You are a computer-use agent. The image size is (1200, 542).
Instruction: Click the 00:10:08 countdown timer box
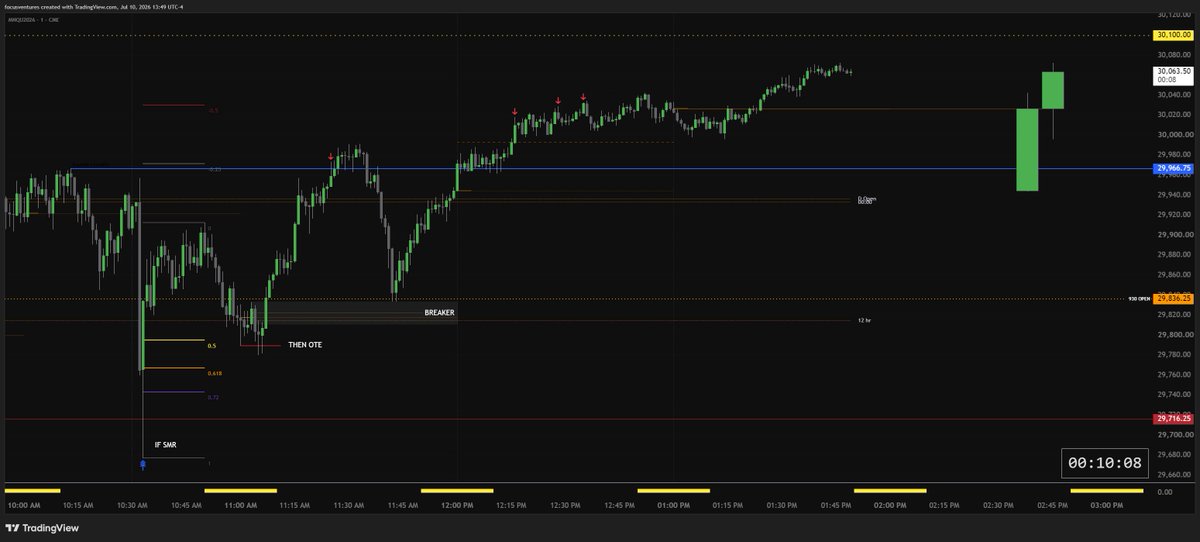pos(1104,463)
